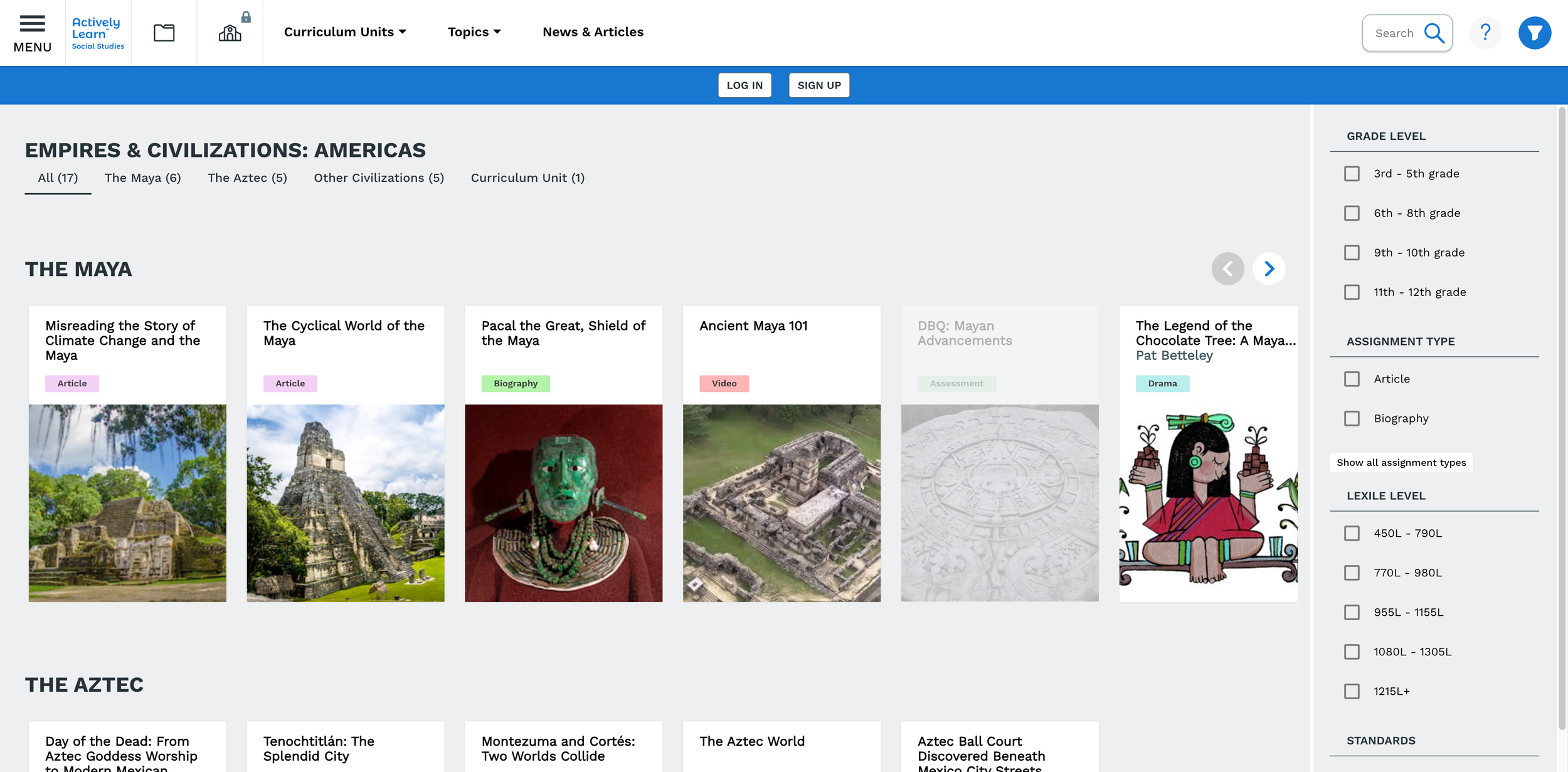Open Pacal the Great, Shield of the Maya
1568x772 pixels.
click(563, 333)
